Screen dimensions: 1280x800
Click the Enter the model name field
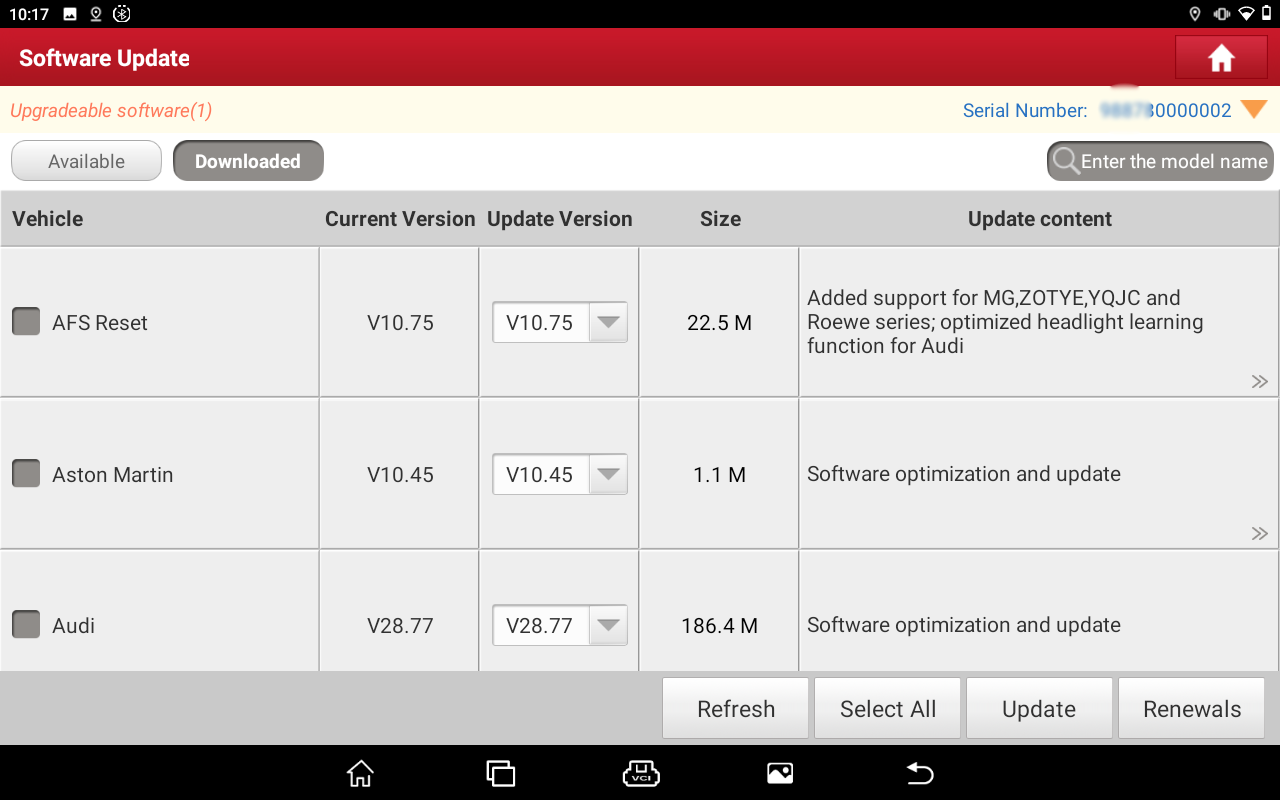(x=1173, y=161)
